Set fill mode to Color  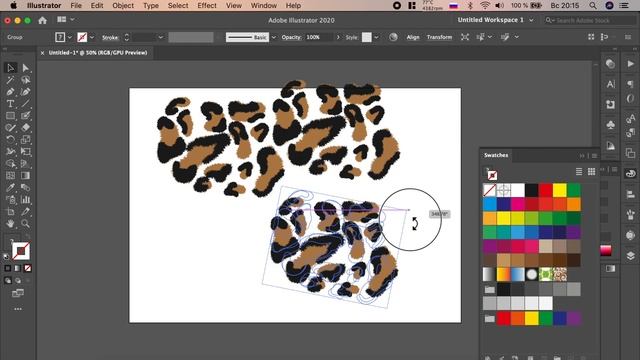click(8, 268)
